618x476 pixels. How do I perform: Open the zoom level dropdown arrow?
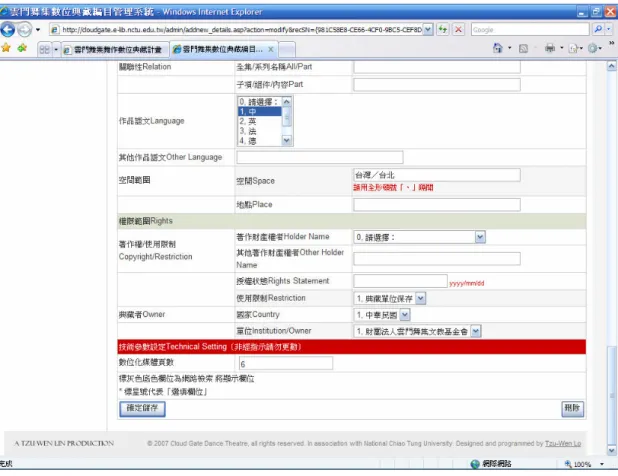[602, 464]
